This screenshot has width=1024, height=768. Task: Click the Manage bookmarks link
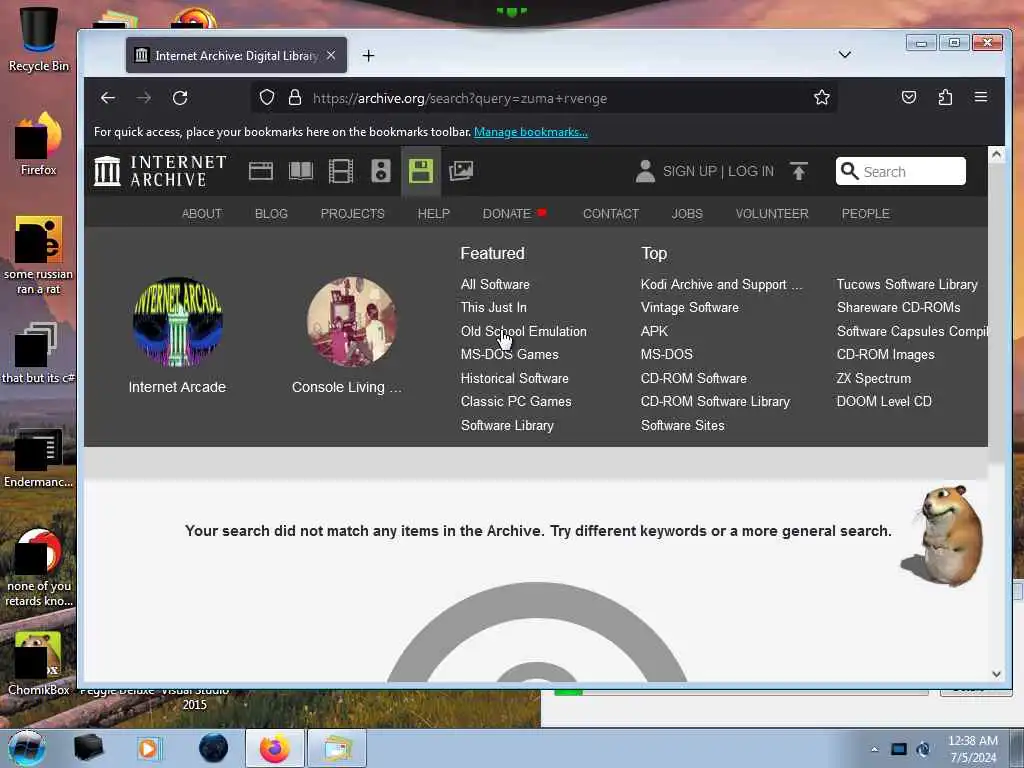530,132
